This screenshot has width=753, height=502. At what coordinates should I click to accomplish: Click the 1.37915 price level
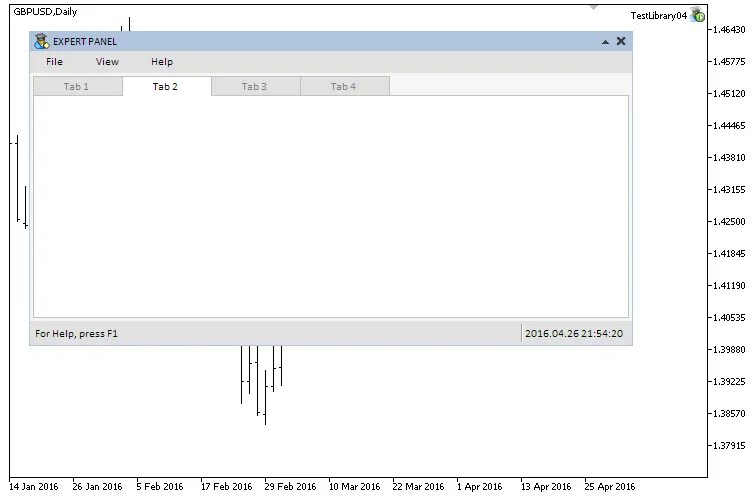click(729, 445)
